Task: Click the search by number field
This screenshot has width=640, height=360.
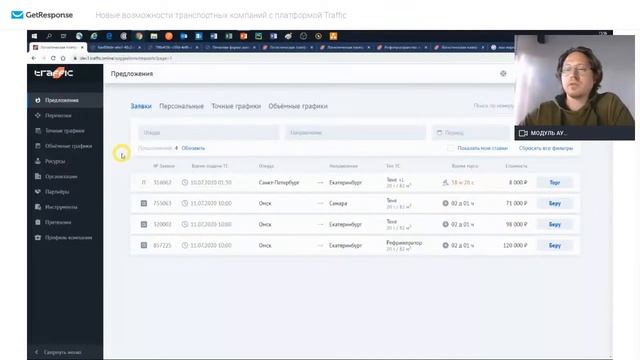Action: (493, 106)
